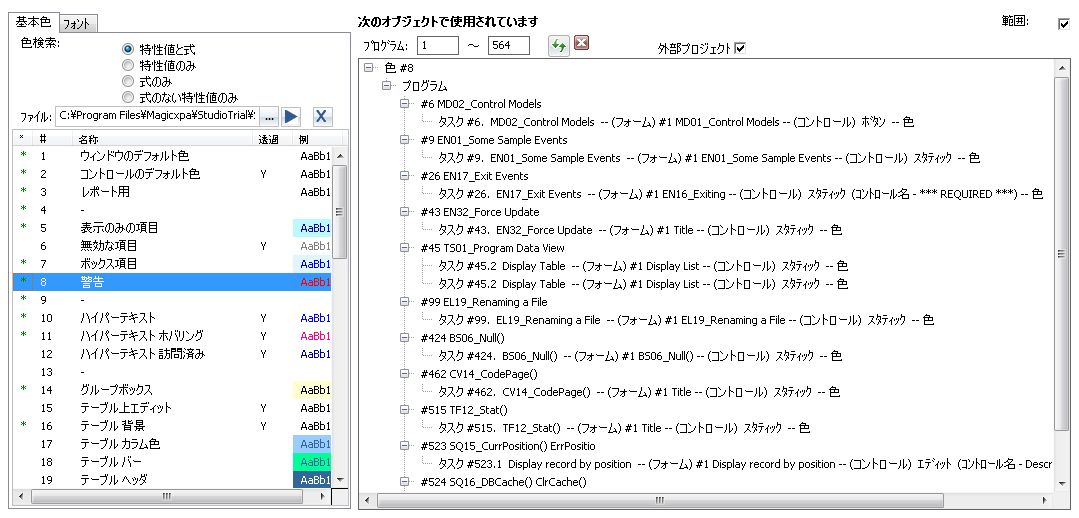Click the blue X clear file button
Image resolution: width=1079 pixels, height=518 pixels.
pos(320,116)
